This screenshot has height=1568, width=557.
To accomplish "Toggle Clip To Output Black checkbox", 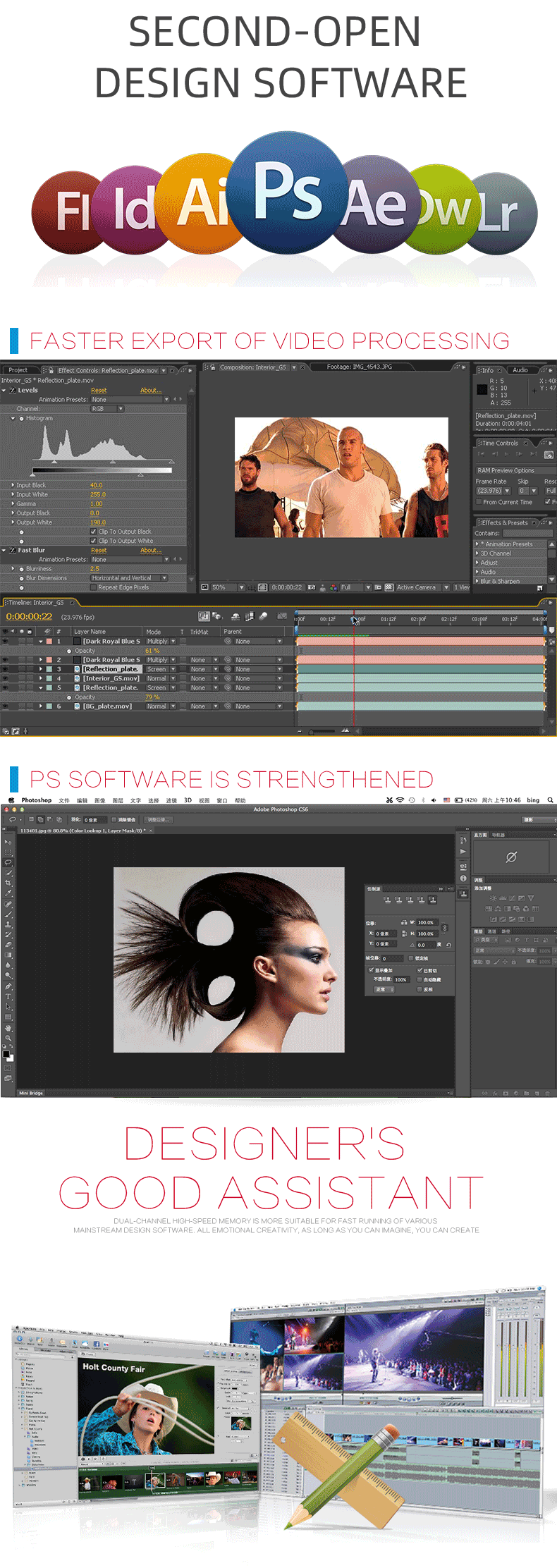I will tap(93, 532).
